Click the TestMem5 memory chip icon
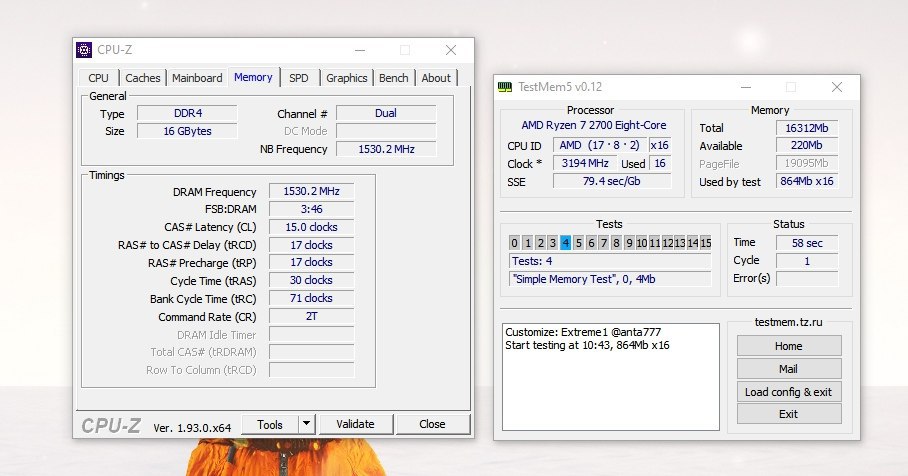The height and width of the screenshot is (476, 908). (x=505, y=87)
